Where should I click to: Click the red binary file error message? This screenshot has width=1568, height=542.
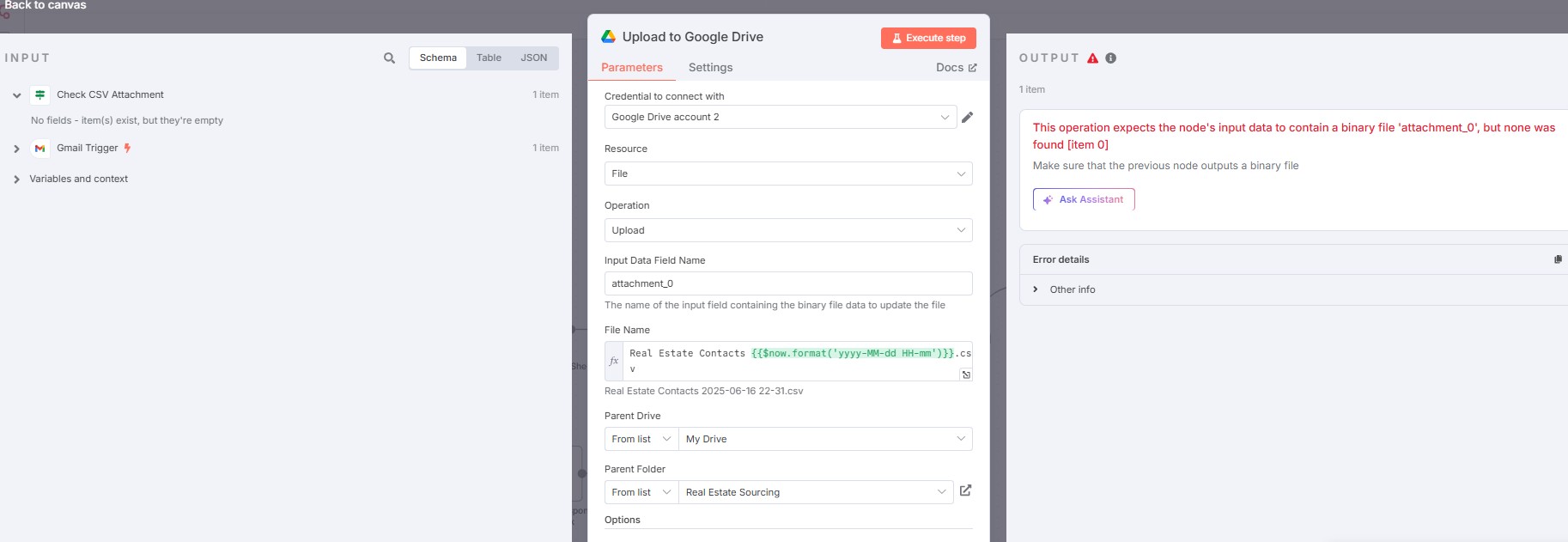click(x=1294, y=136)
